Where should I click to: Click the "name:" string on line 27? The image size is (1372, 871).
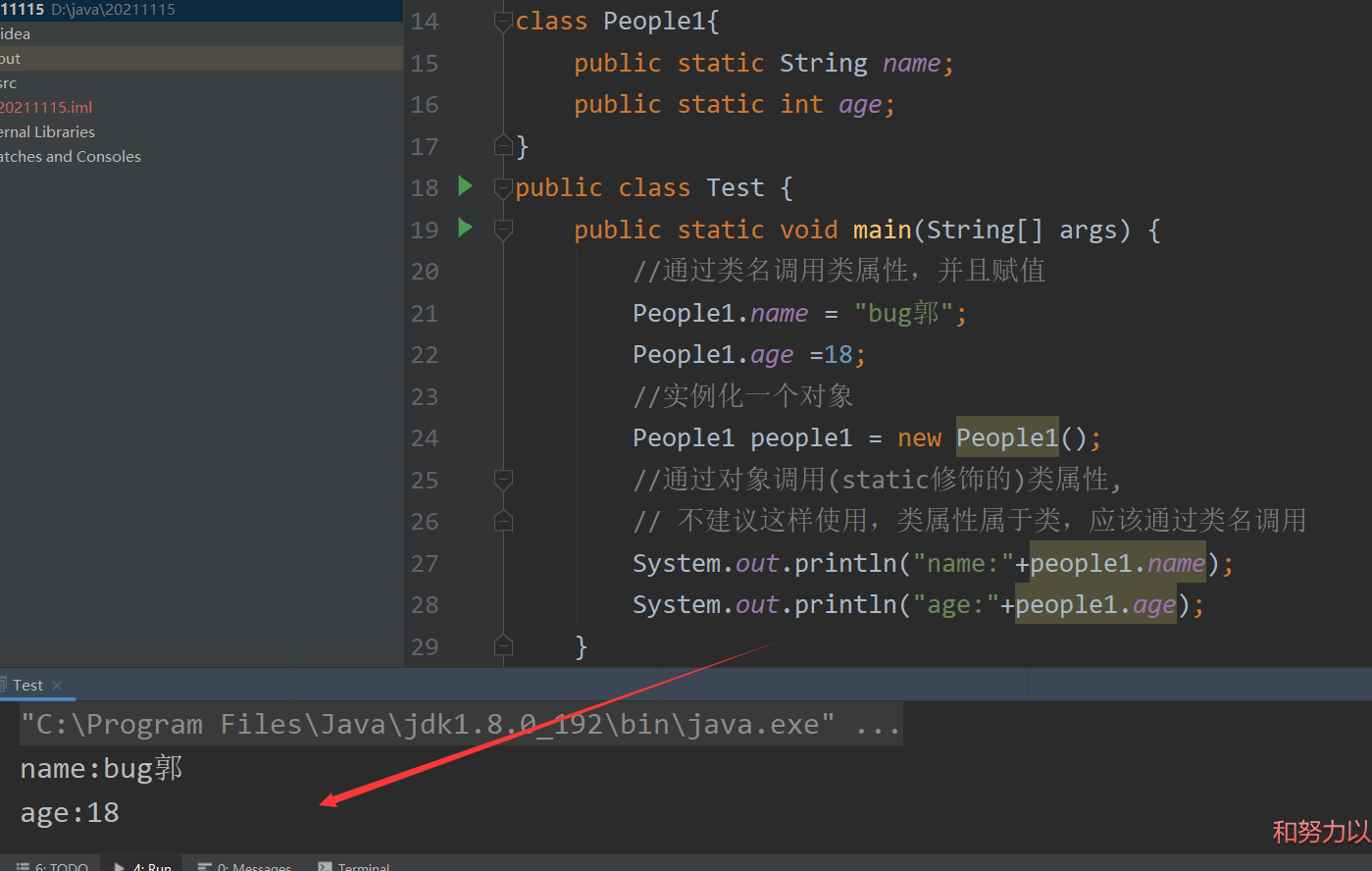[963, 563]
